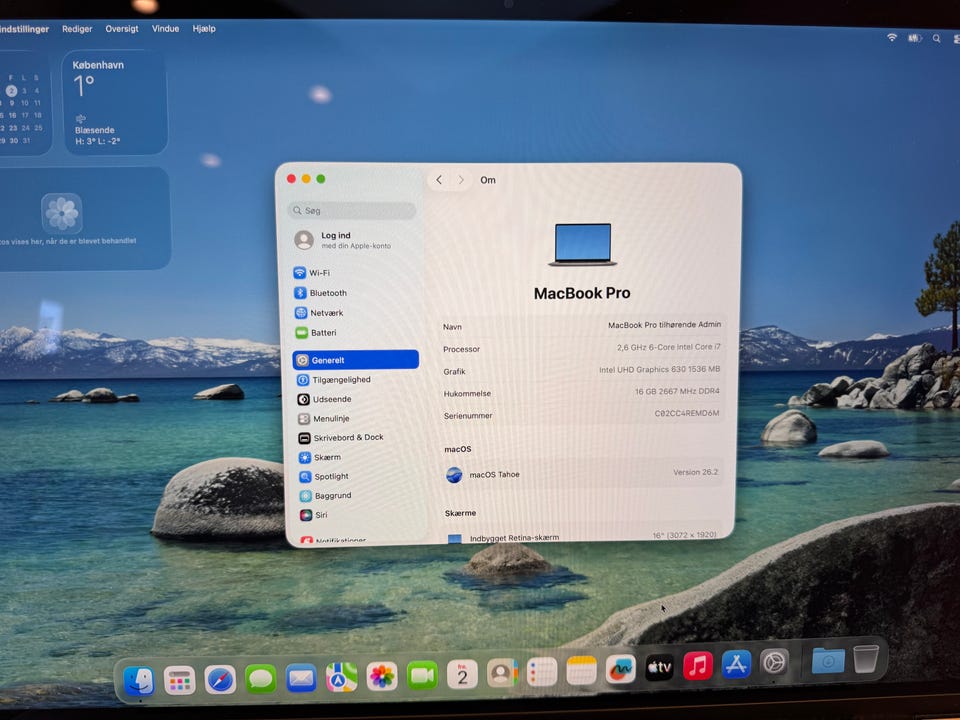The image size is (960, 720).
Task: Open Messages in the Dock
Action: point(260,679)
